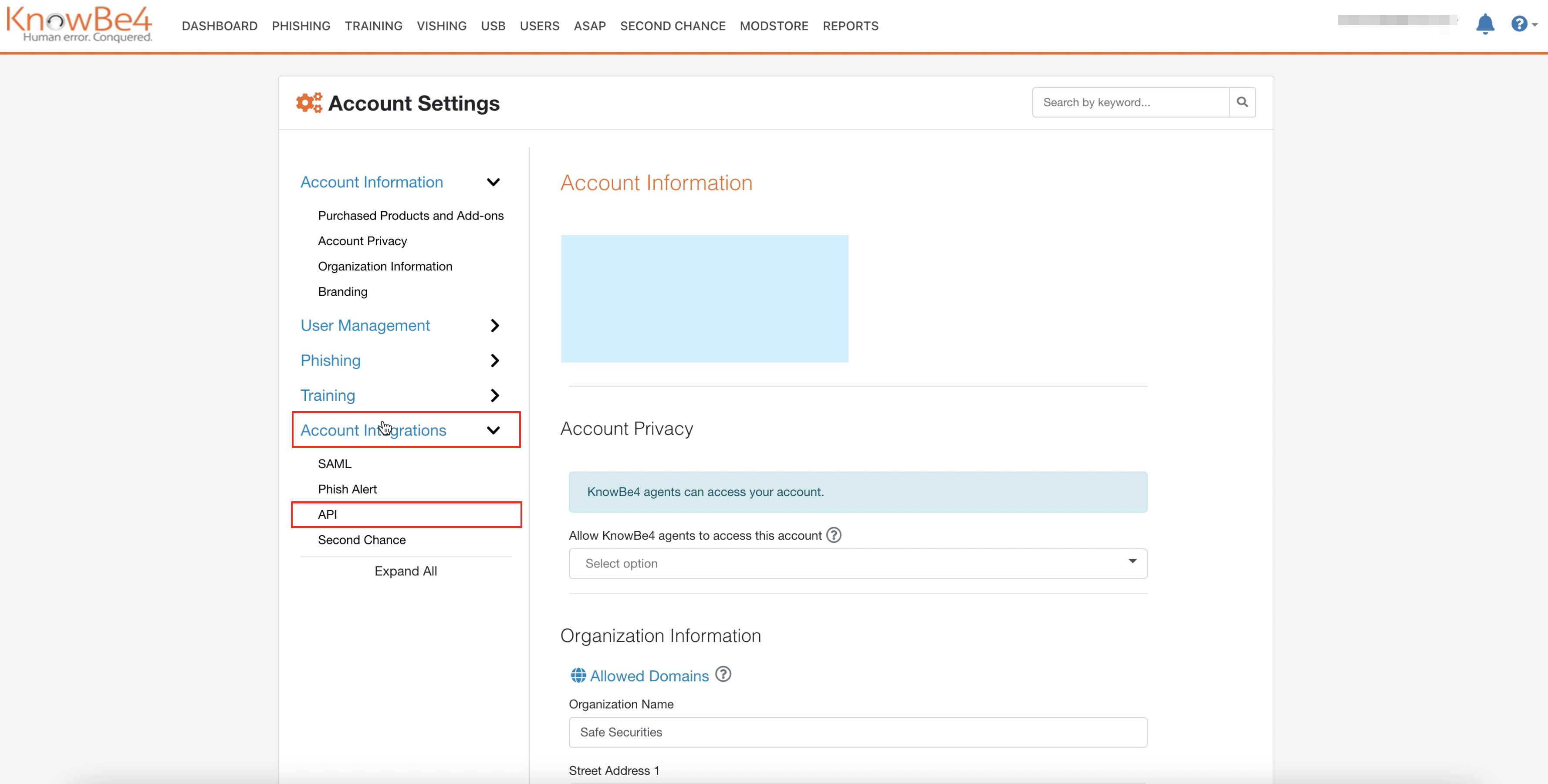
Task: Go to the REPORTS menu
Action: 850,26
